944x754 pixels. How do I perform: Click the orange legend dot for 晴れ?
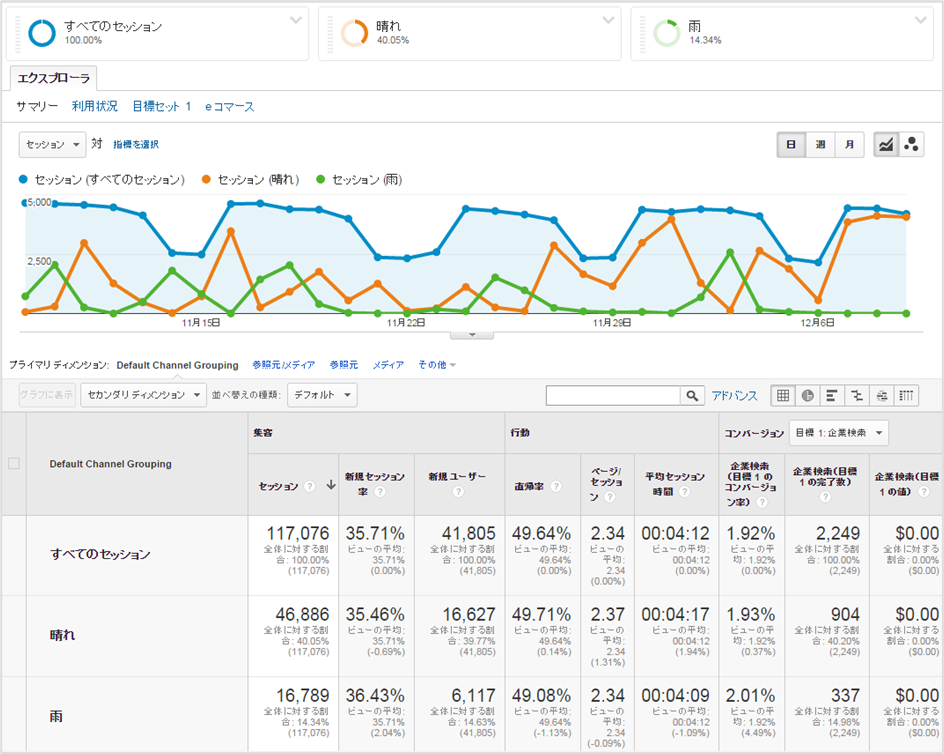pos(206,179)
